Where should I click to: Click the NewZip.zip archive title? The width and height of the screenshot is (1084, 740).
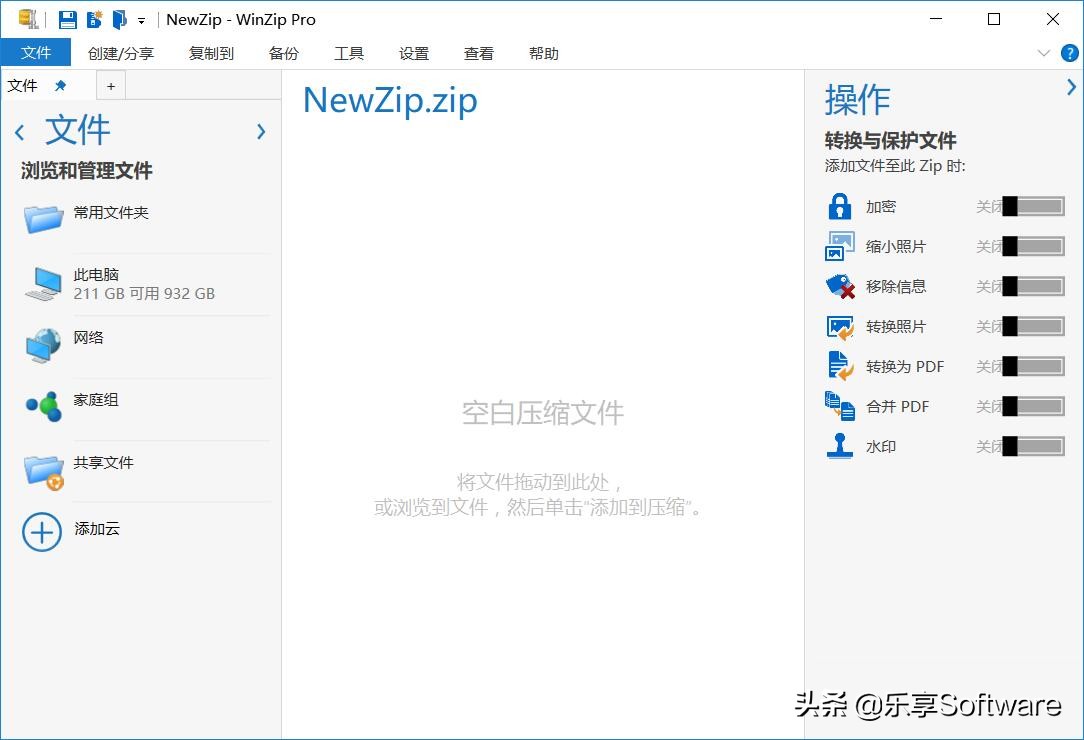[x=390, y=101]
